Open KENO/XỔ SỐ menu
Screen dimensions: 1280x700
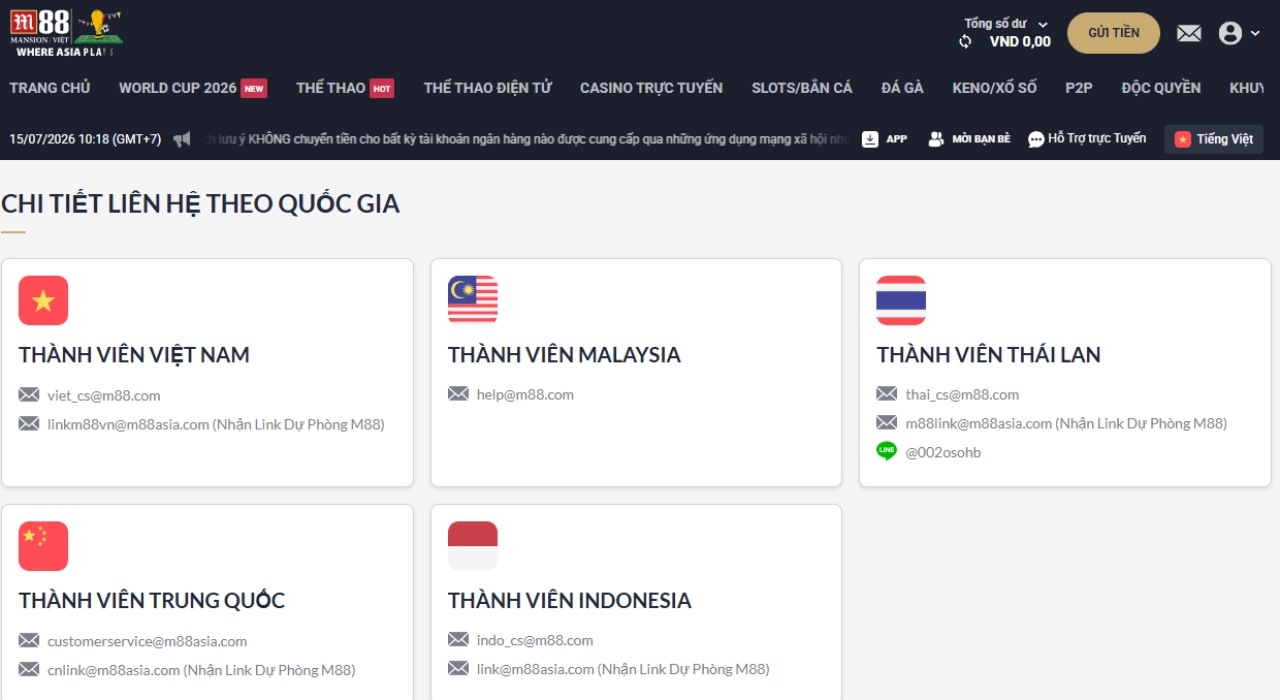[995, 88]
